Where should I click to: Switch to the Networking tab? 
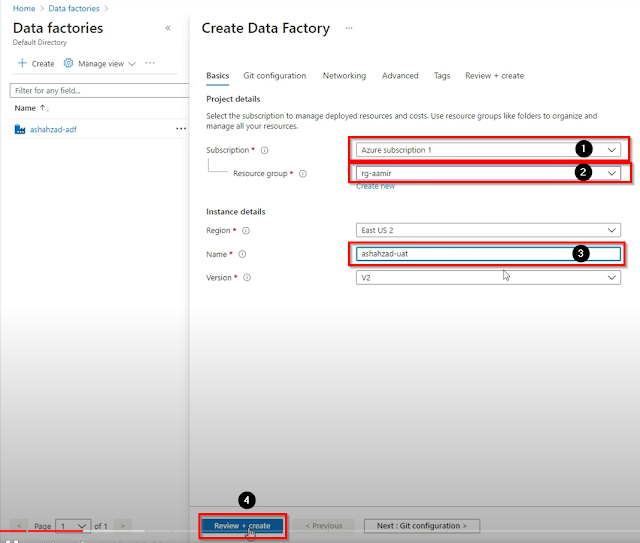coord(344,76)
